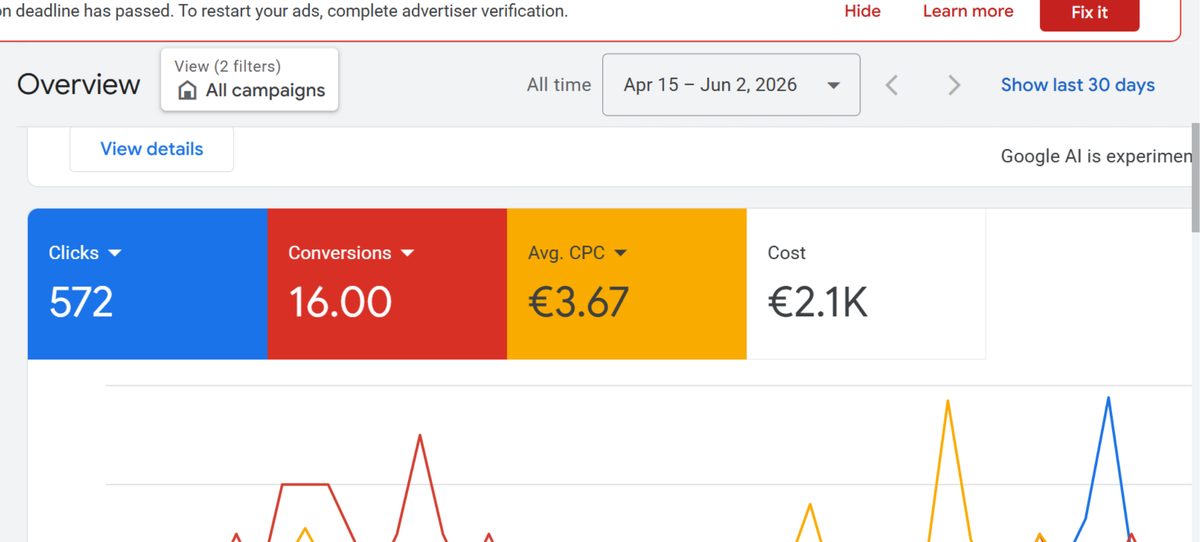Click the 572 clicks value
This screenshot has width=1200, height=542.
tap(81, 302)
